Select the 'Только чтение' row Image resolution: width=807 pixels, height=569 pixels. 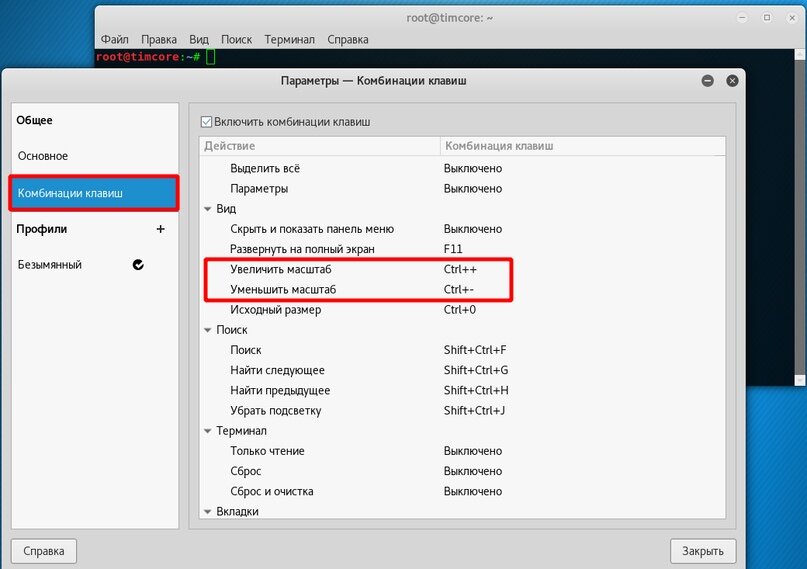coord(462,451)
